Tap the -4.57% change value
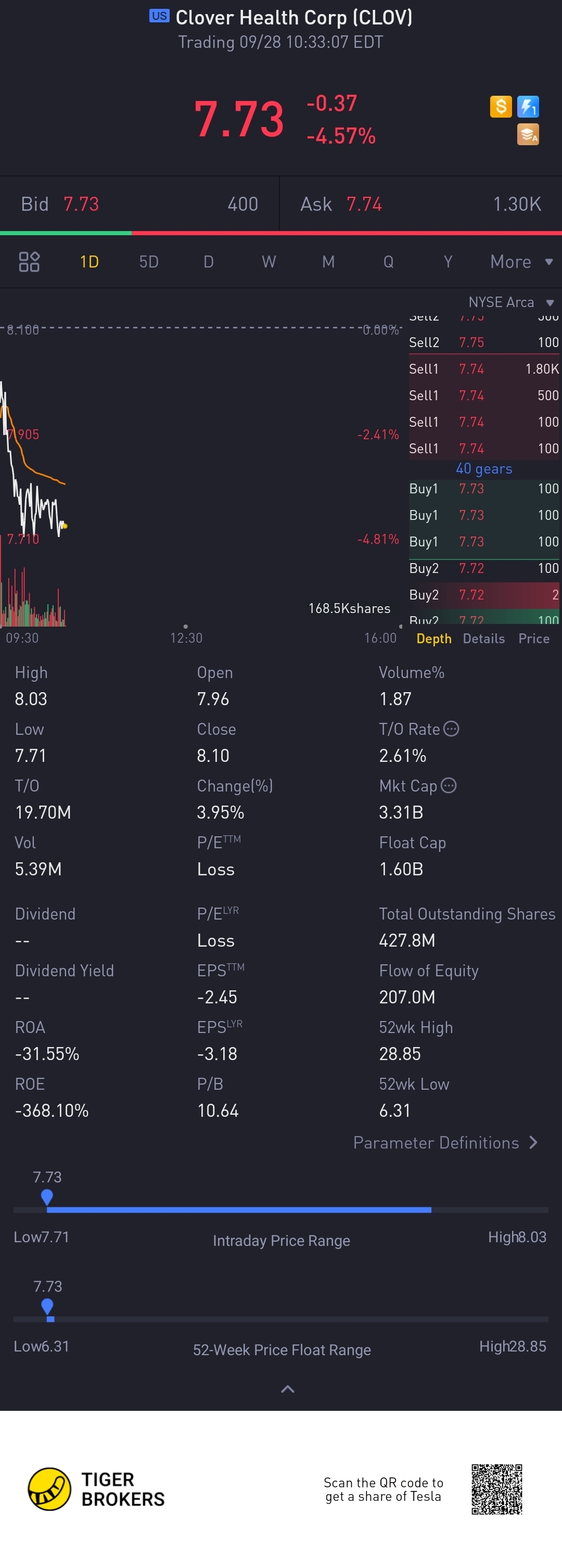Image resolution: width=562 pixels, height=1568 pixels. click(x=341, y=136)
